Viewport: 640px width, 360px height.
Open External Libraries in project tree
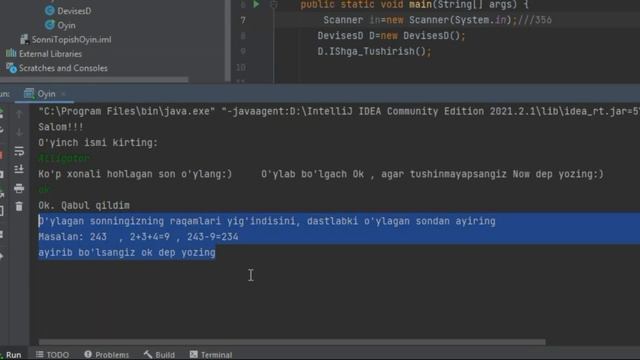click(50, 54)
